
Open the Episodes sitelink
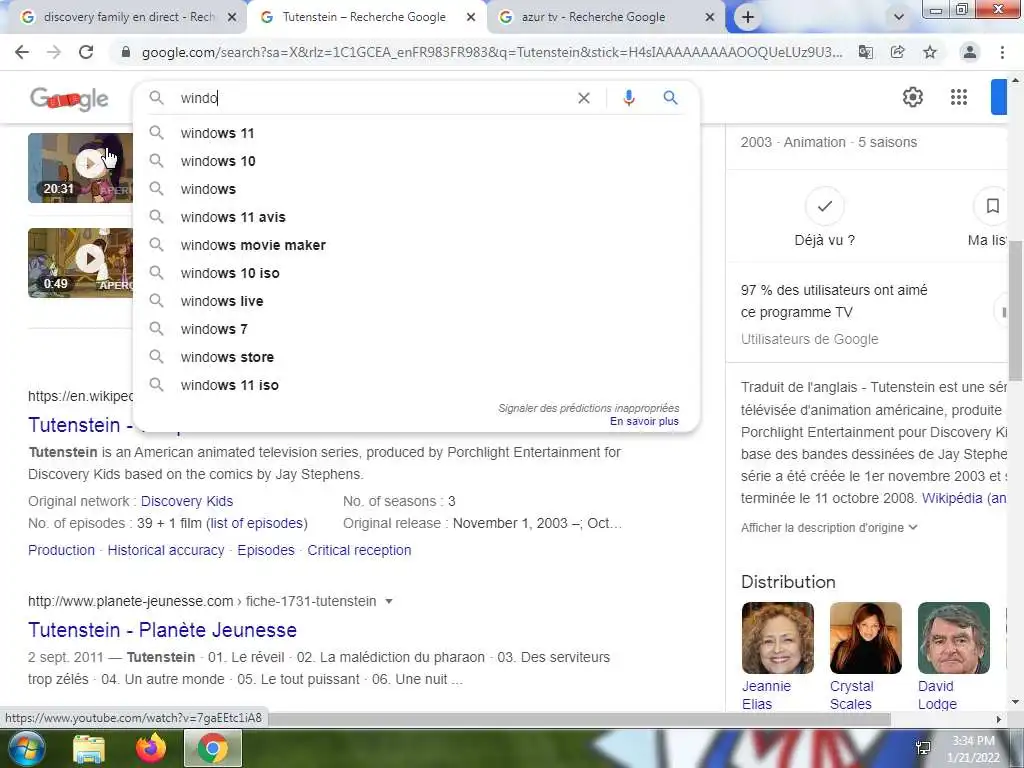266,551
